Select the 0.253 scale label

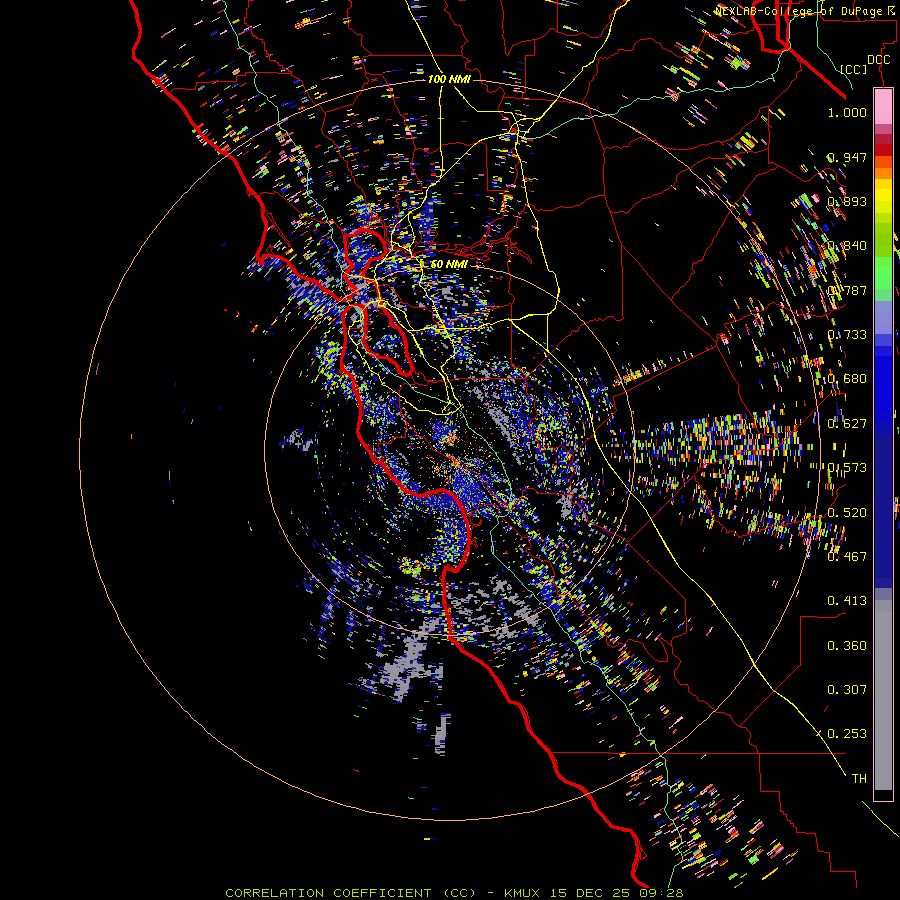pos(847,734)
